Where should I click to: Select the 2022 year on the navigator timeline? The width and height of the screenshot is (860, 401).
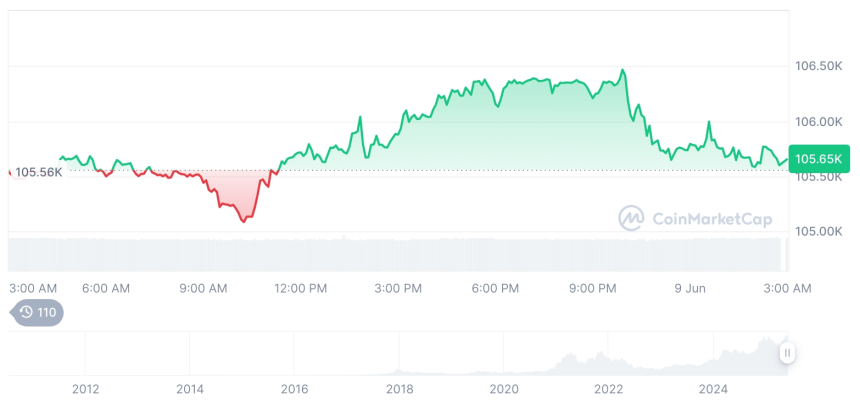click(609, 388)
